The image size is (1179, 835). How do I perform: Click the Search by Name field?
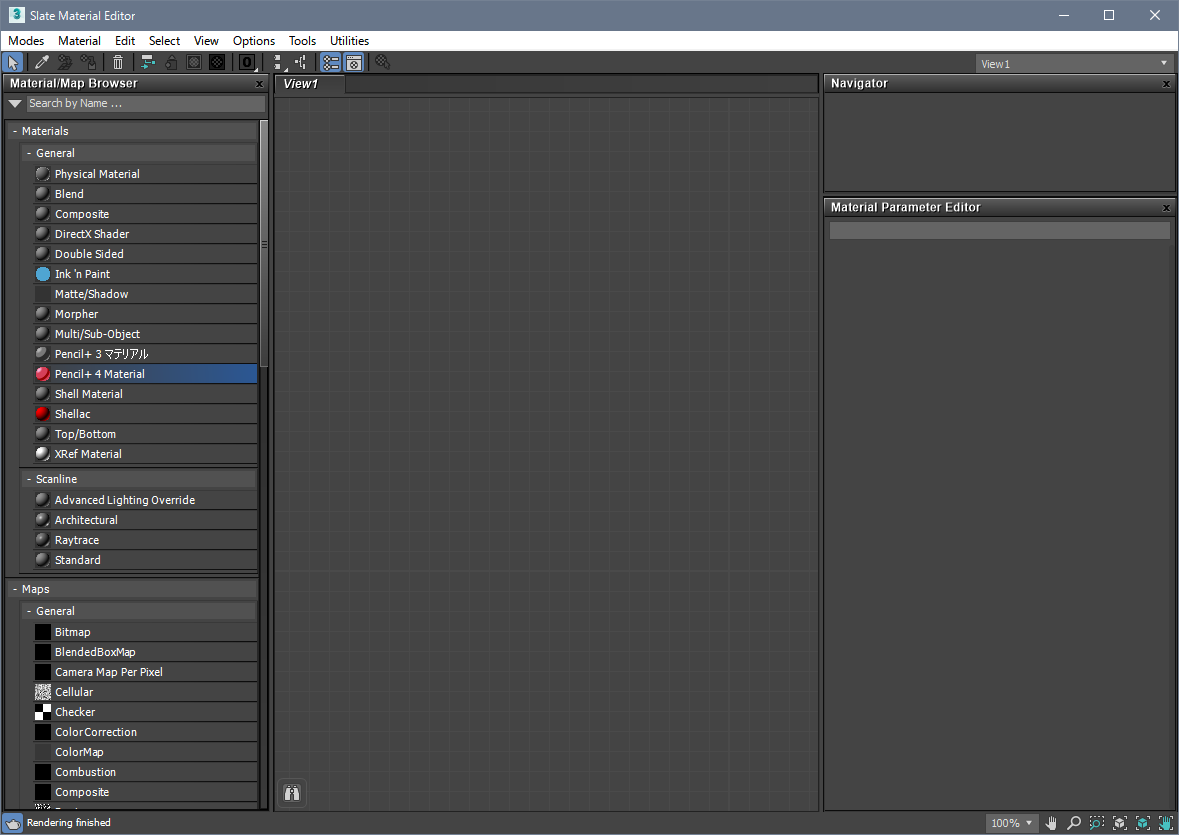point(145,103)
